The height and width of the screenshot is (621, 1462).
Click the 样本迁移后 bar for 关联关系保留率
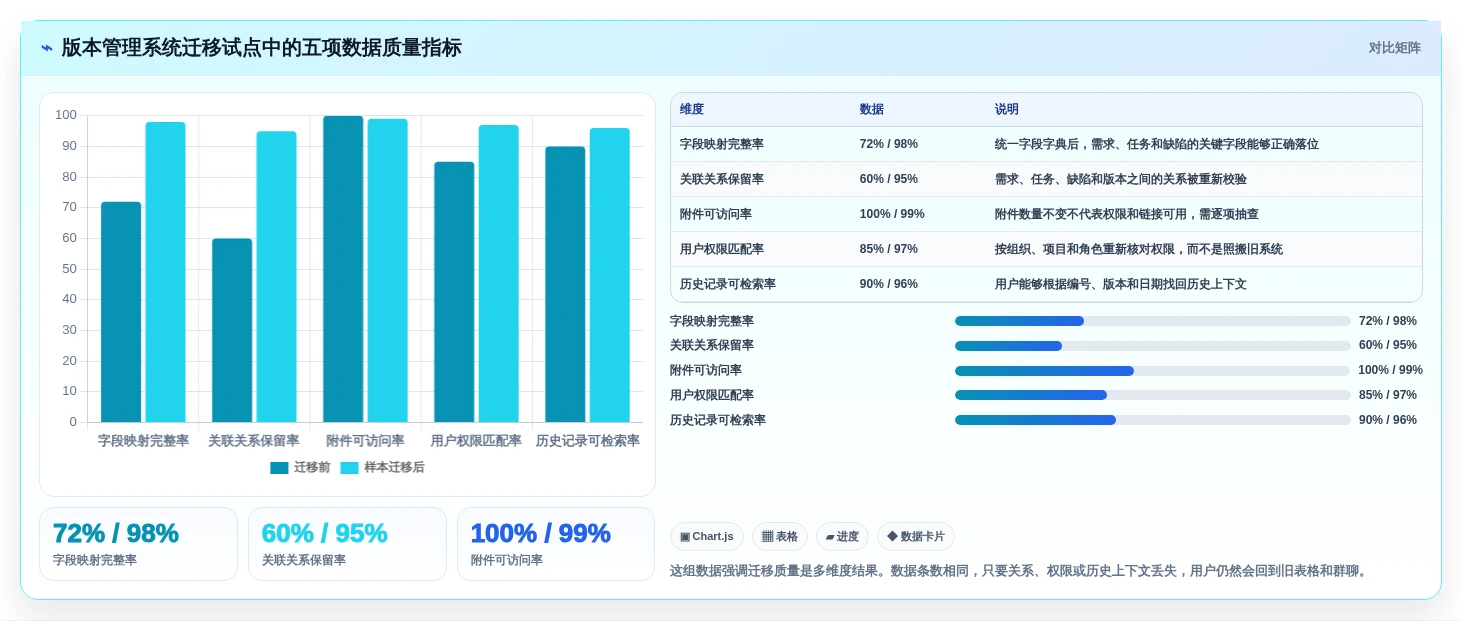(276, 277)
